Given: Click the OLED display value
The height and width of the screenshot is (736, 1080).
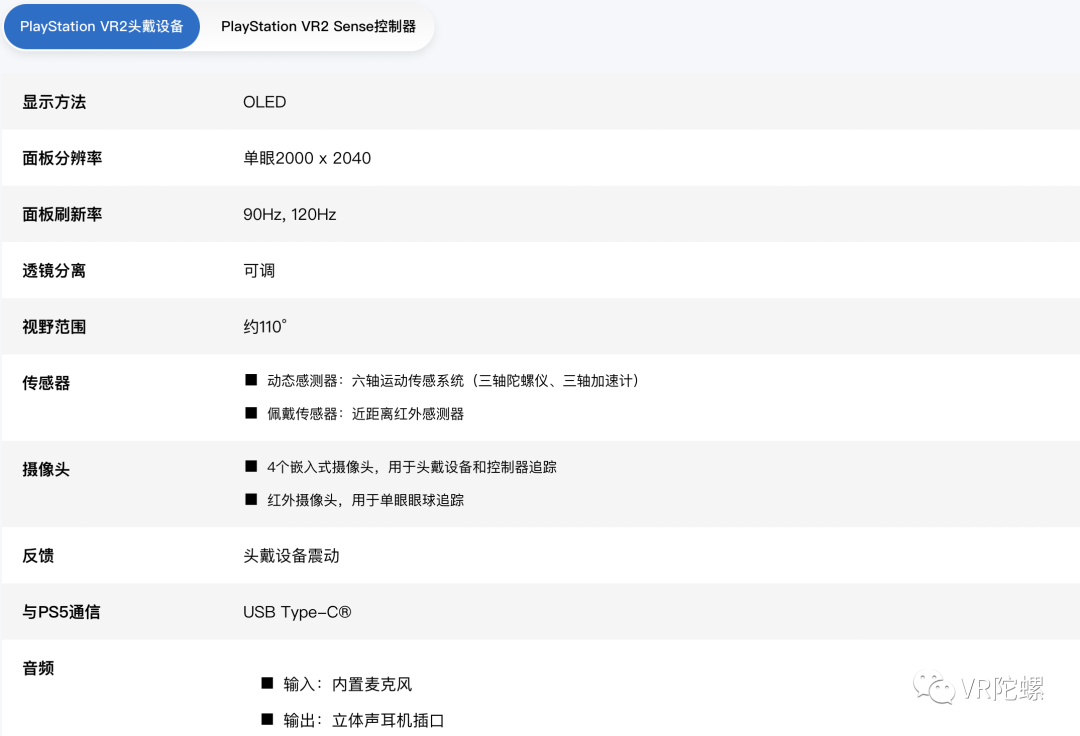Looking at the screenshot, I should [264, 102].
